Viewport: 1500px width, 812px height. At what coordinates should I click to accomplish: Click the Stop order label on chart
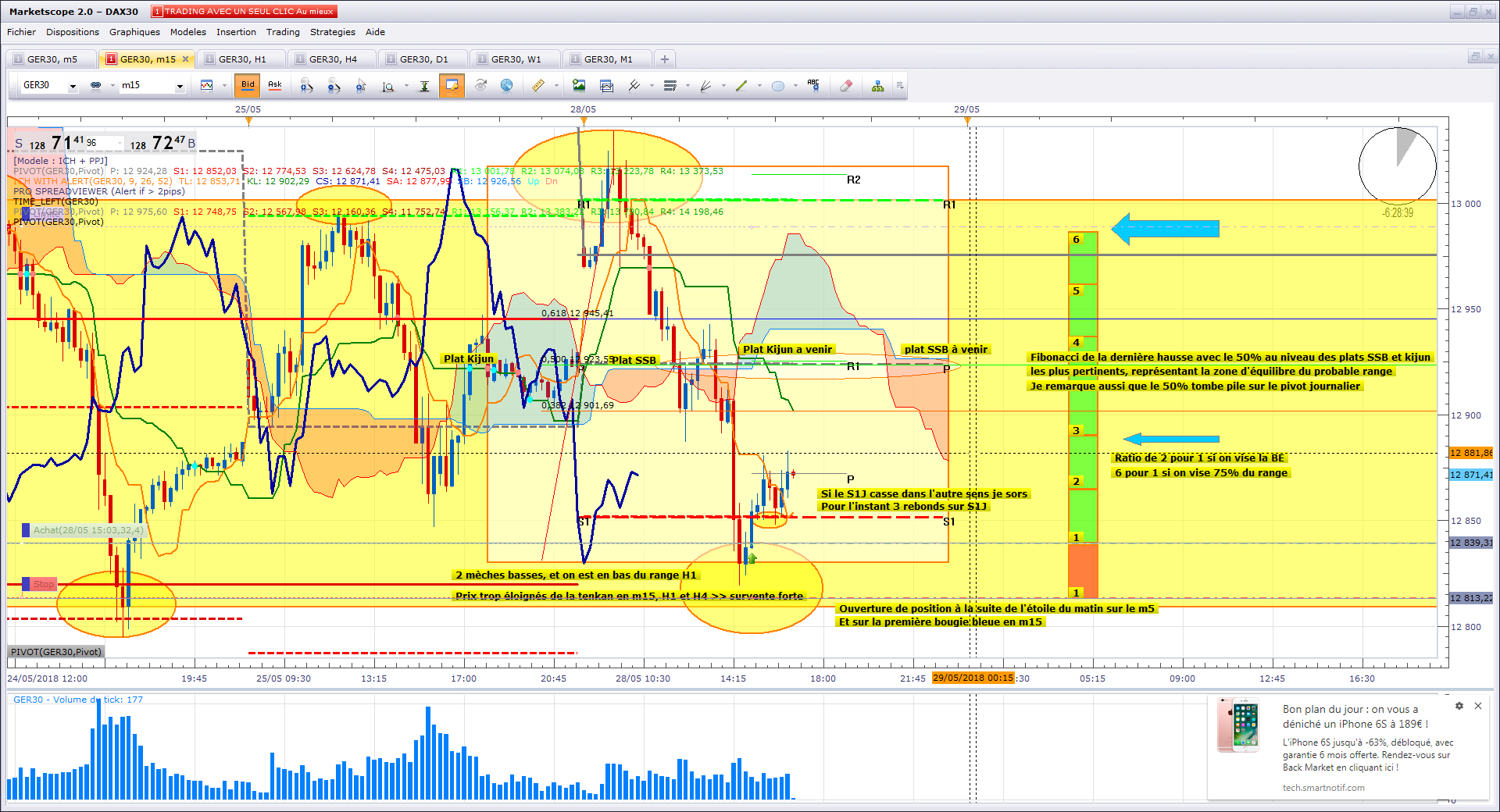[39, 584]
